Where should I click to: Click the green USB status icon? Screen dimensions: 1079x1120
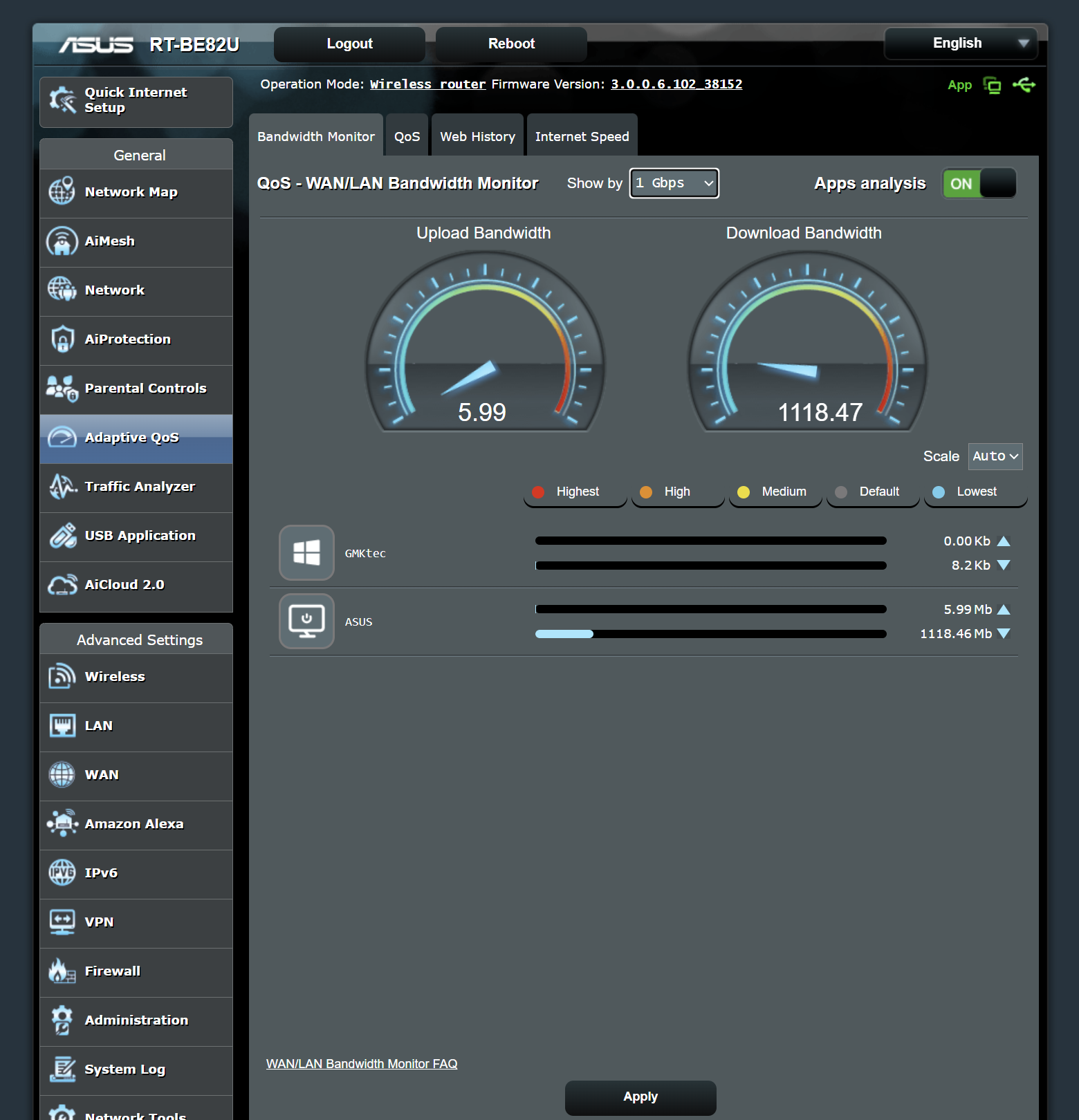click(1024, 85)
